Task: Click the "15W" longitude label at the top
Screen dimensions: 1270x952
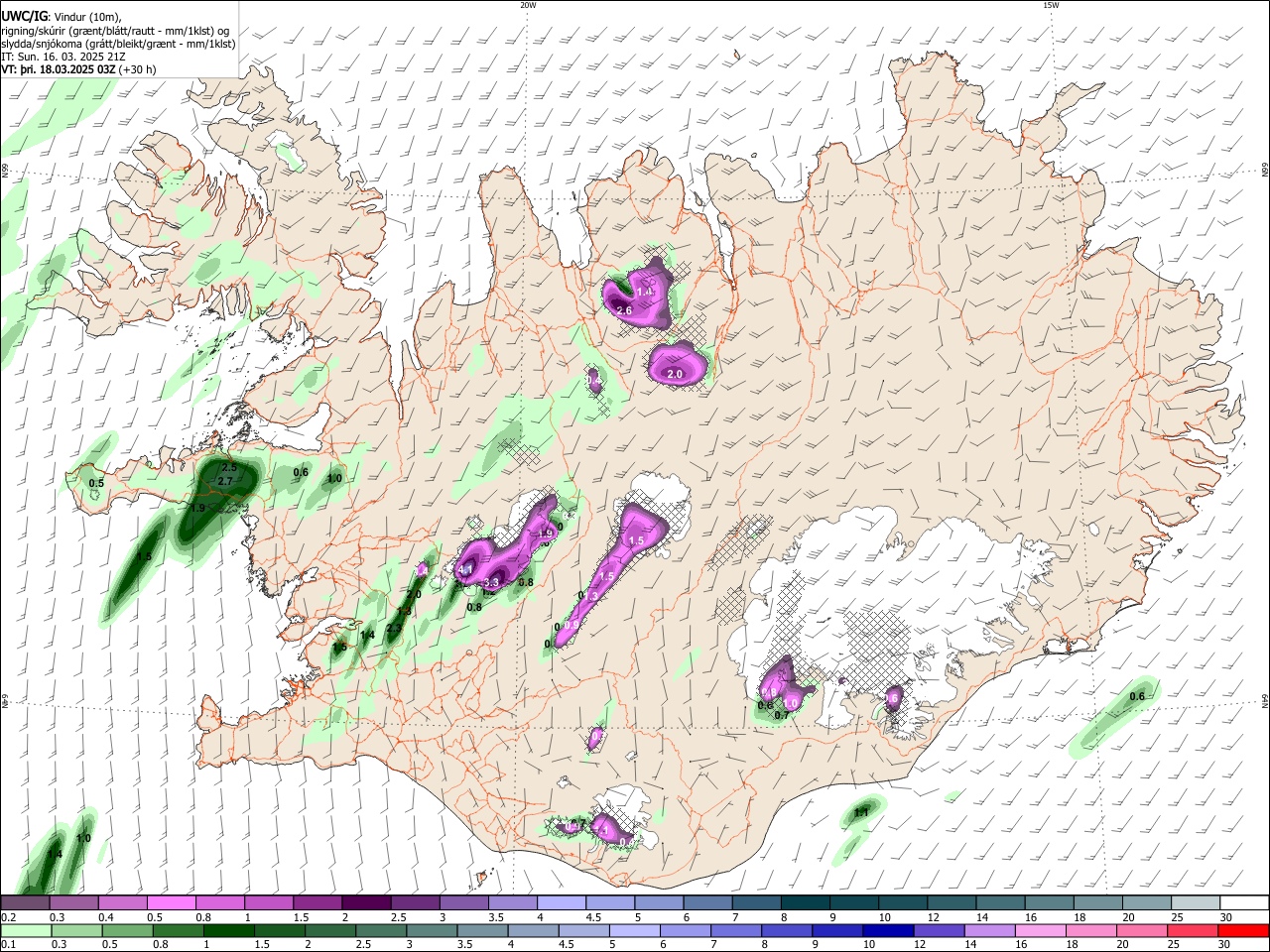Action: coord(1051,5)
